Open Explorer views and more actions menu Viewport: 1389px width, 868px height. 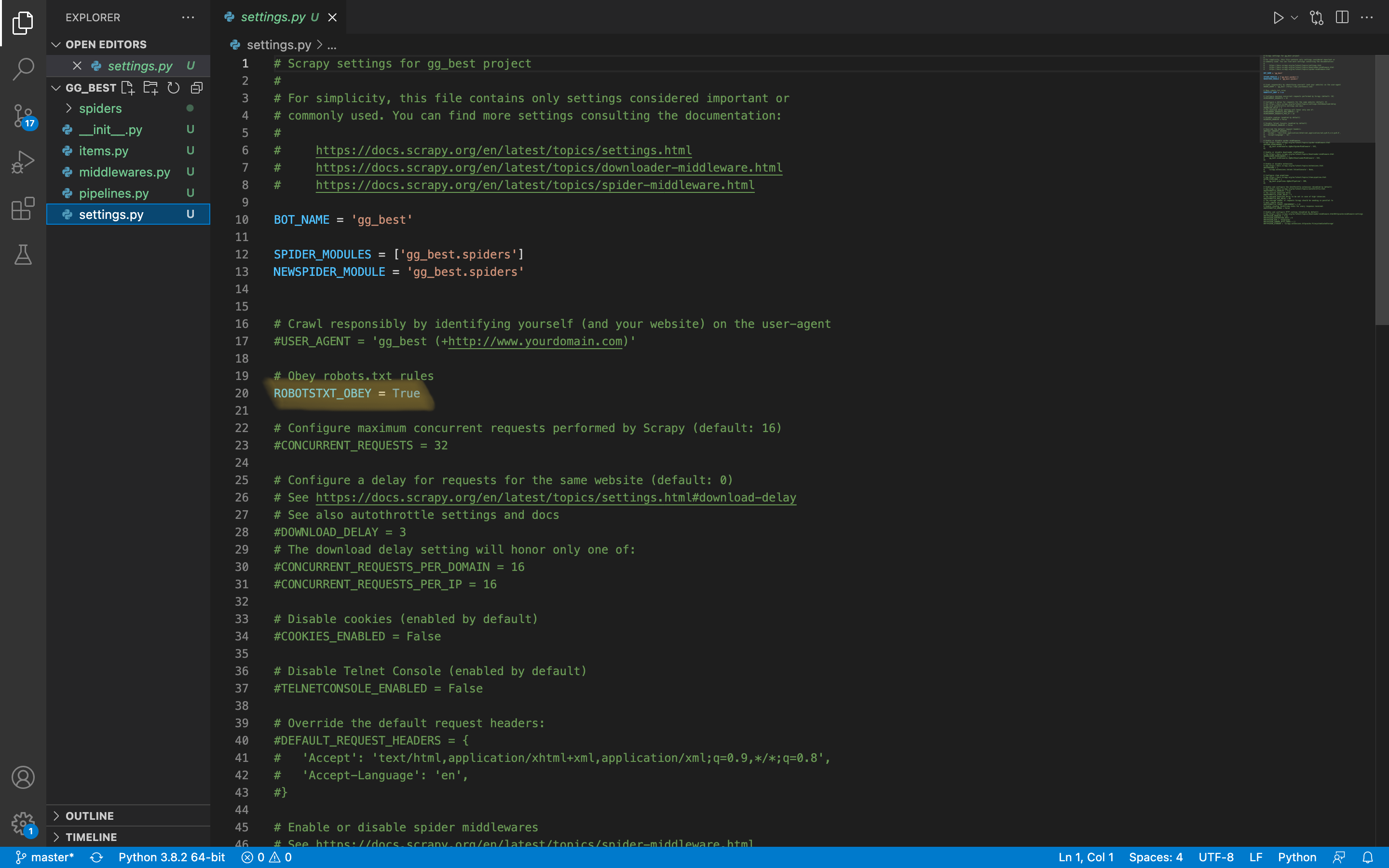(x=188, y=17)
